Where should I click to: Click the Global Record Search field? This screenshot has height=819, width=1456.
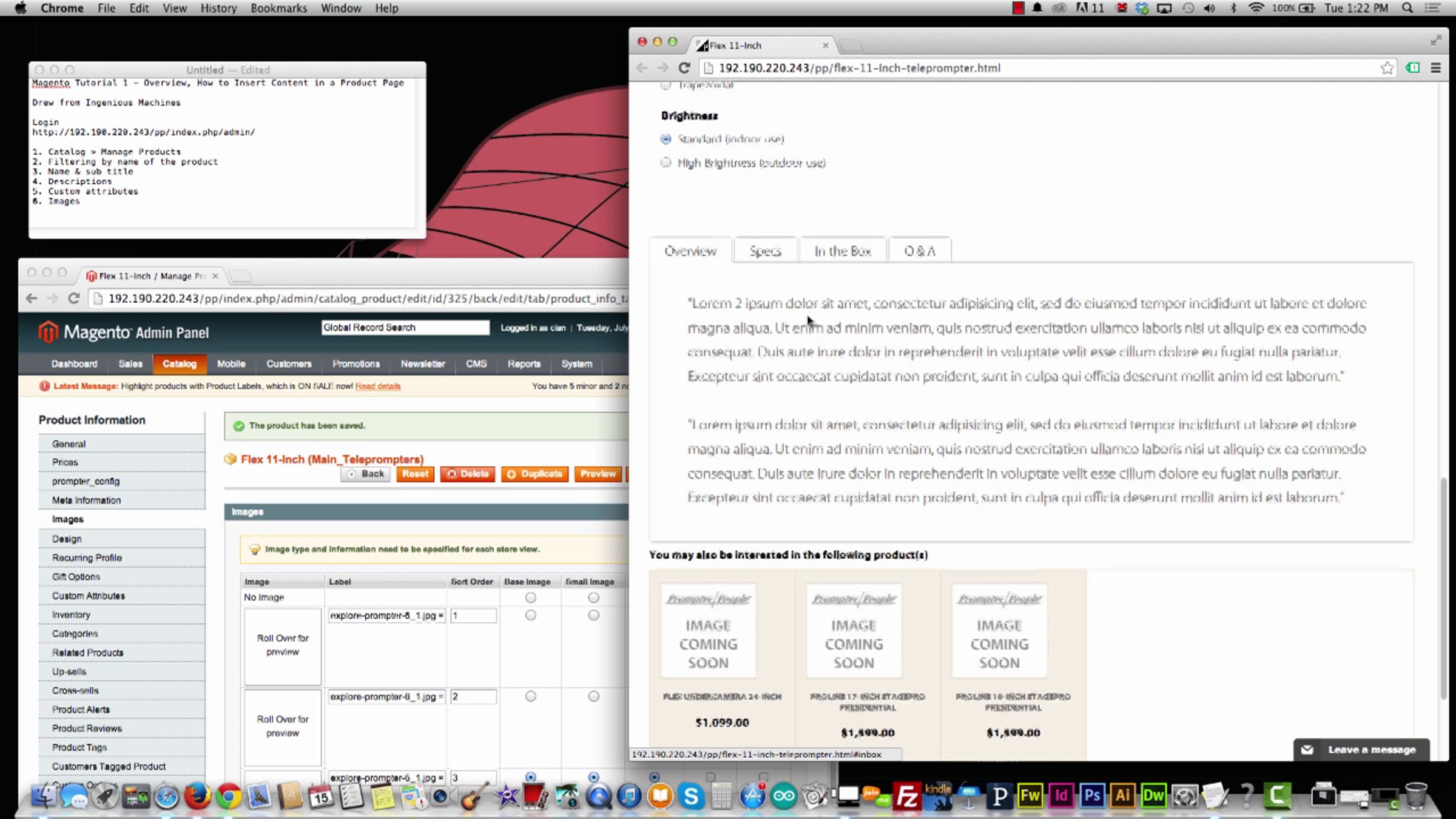point(405,328)
